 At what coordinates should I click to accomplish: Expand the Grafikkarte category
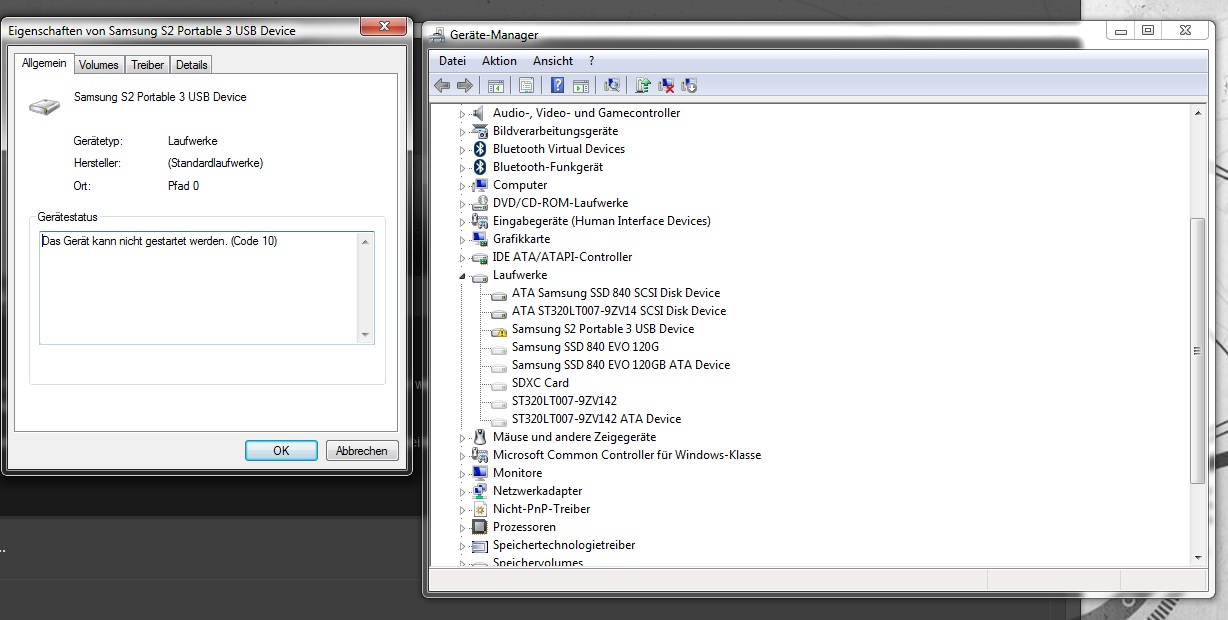tap(462, 240)
